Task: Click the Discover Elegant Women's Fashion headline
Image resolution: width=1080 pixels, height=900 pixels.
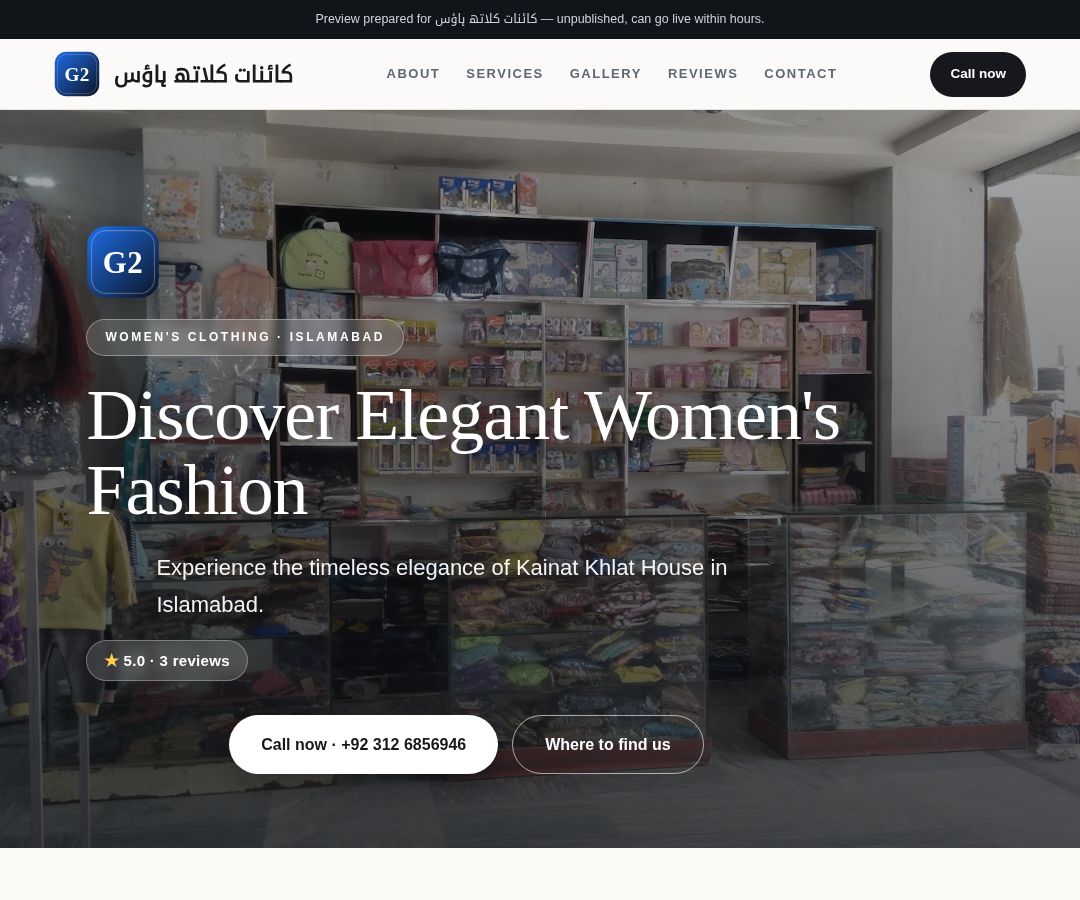Action: coord(464,452)
